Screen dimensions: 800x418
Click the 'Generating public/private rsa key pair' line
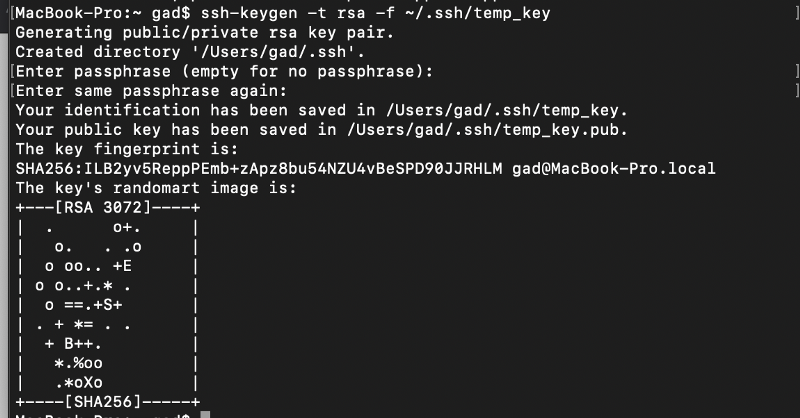(205, 33)
